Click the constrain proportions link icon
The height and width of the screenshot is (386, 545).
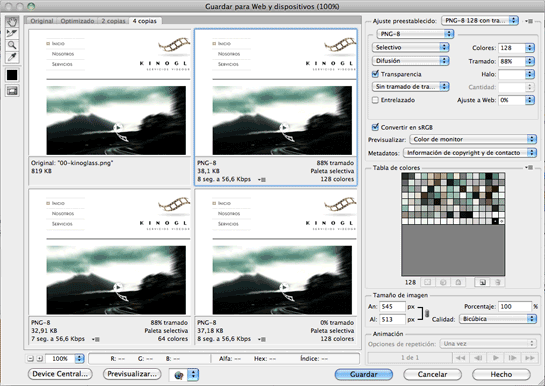427,313
